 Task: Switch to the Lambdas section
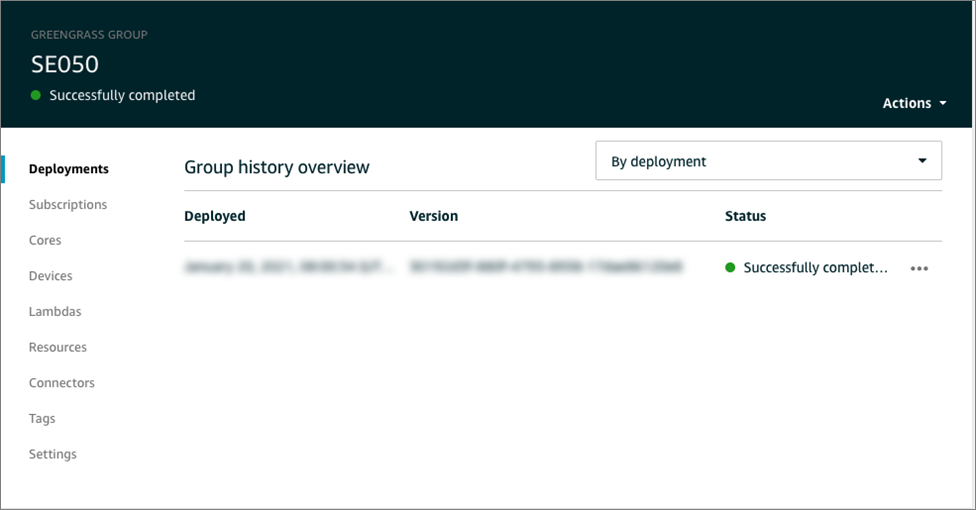click(x=55, y=311)
